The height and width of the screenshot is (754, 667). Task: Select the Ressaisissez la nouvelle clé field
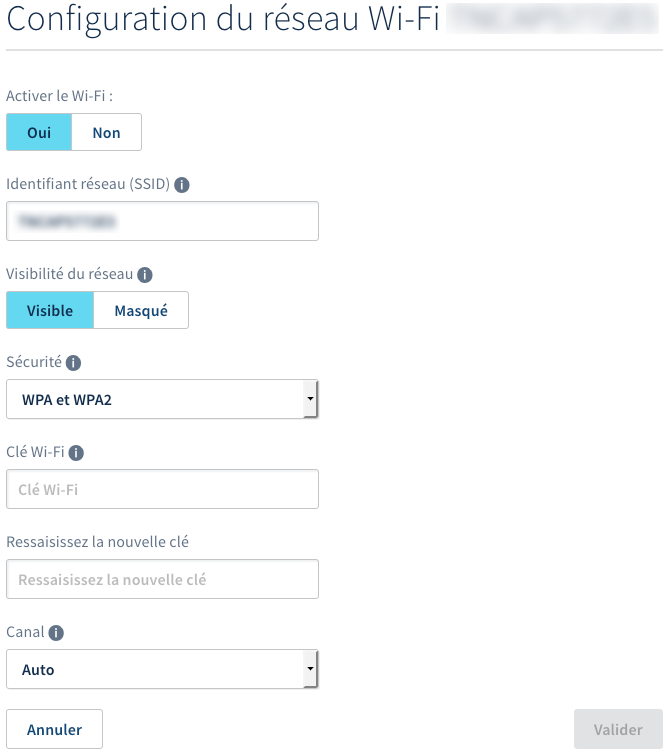(162, 579)
